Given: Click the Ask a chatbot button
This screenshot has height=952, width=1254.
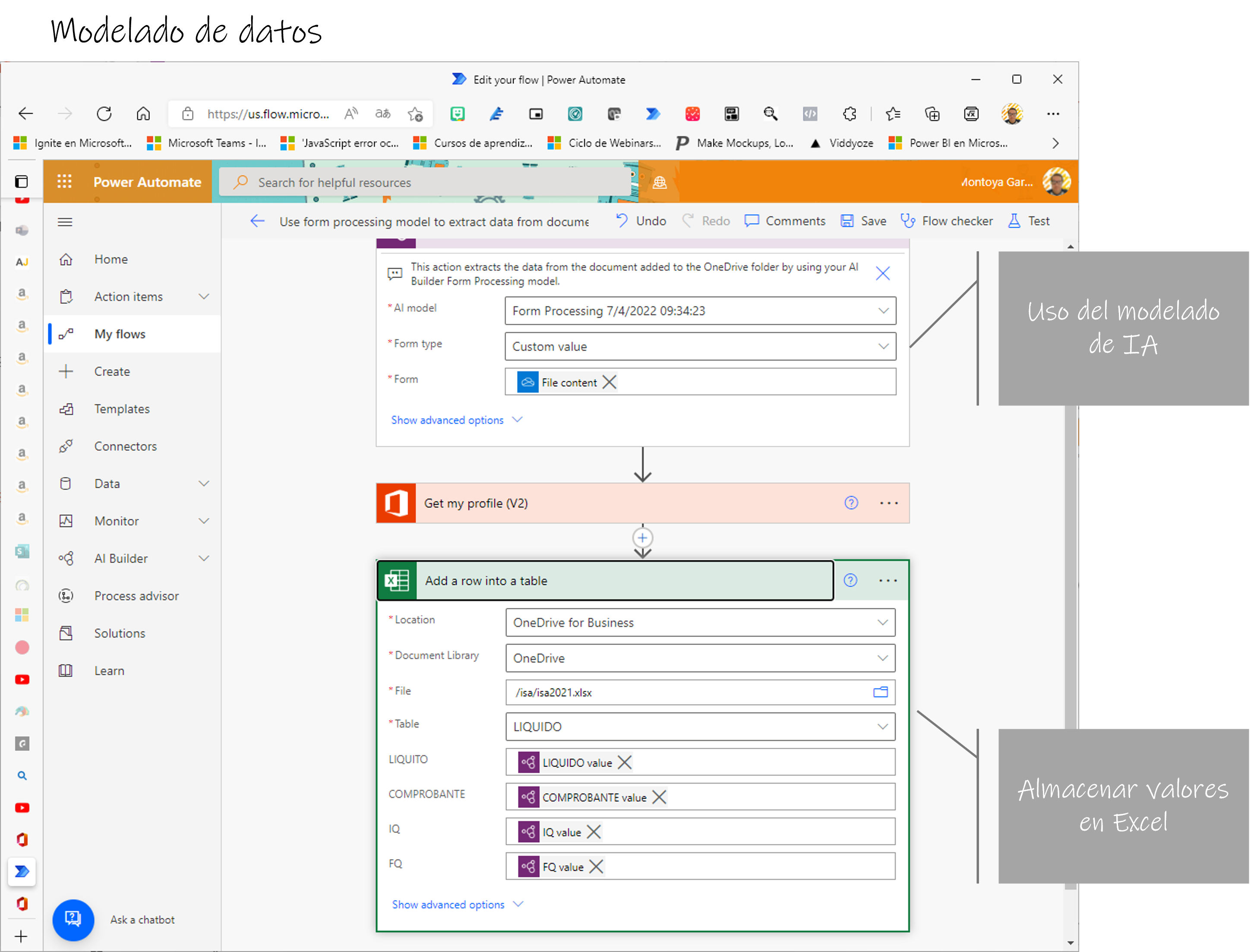Looking at the screenshot, I should (x=73, y=919).
